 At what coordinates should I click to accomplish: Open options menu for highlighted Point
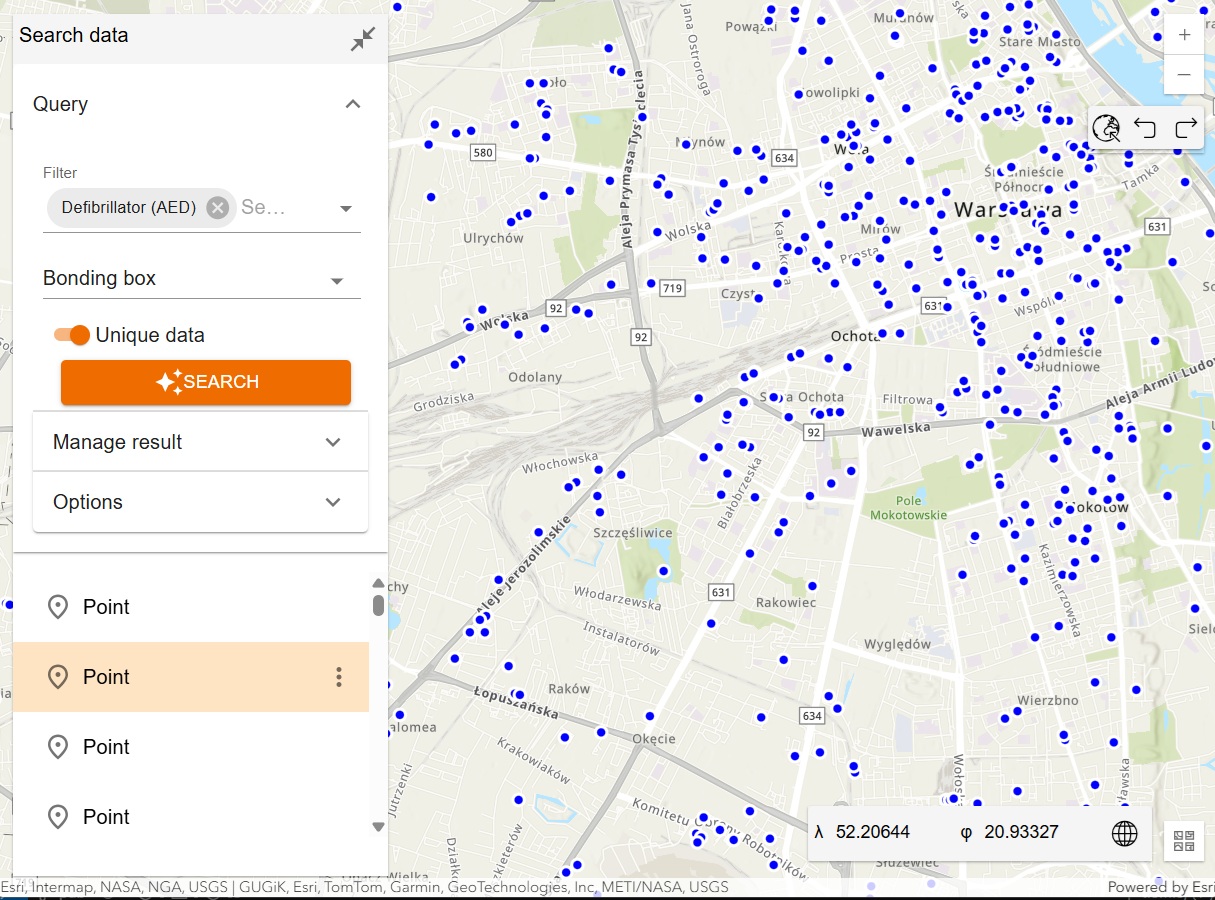(339, 677)
